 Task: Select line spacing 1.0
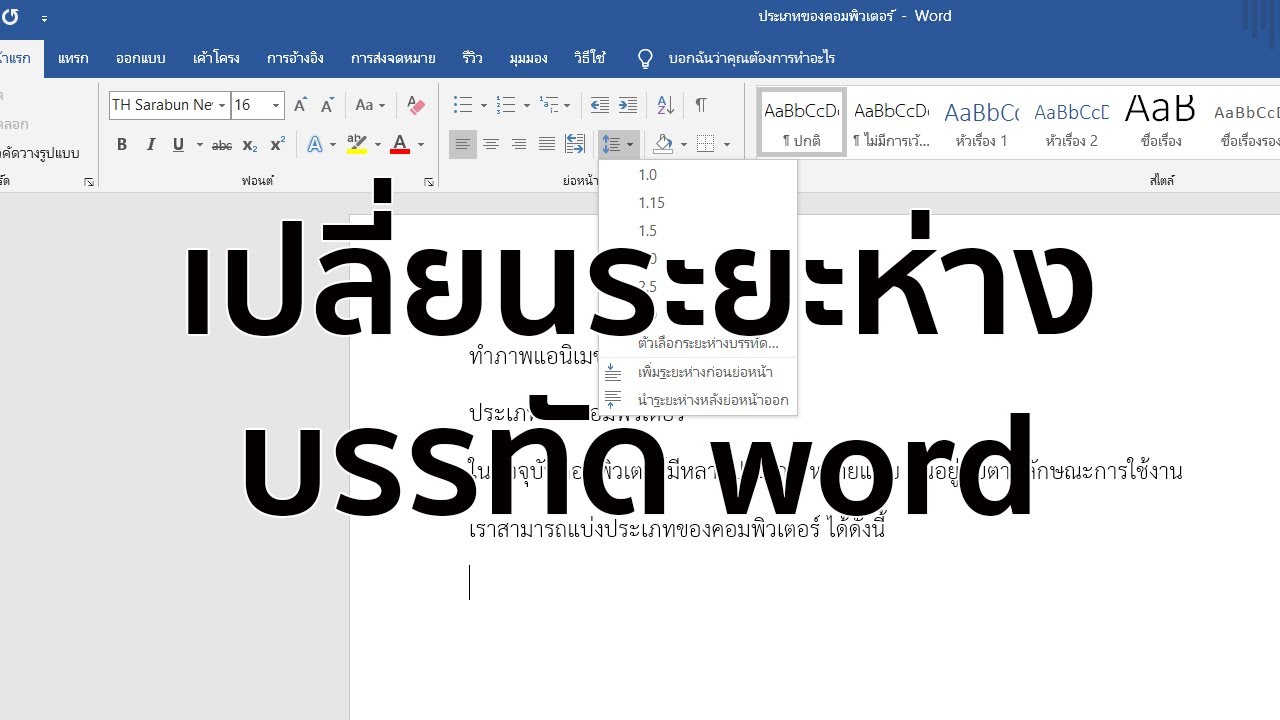(x=698, y=175)
